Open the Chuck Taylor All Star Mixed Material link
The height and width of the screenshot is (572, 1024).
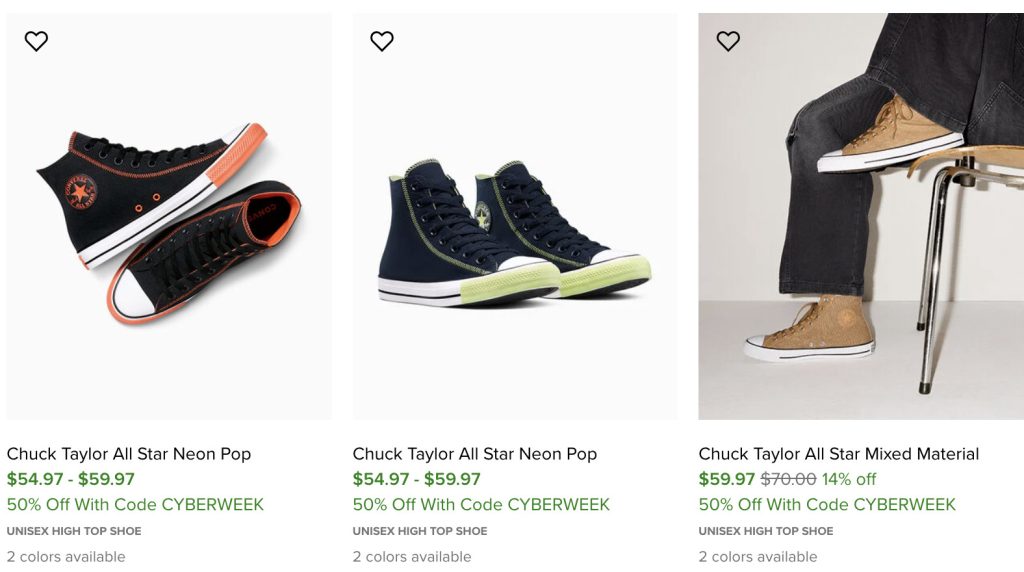pos(839,454)
